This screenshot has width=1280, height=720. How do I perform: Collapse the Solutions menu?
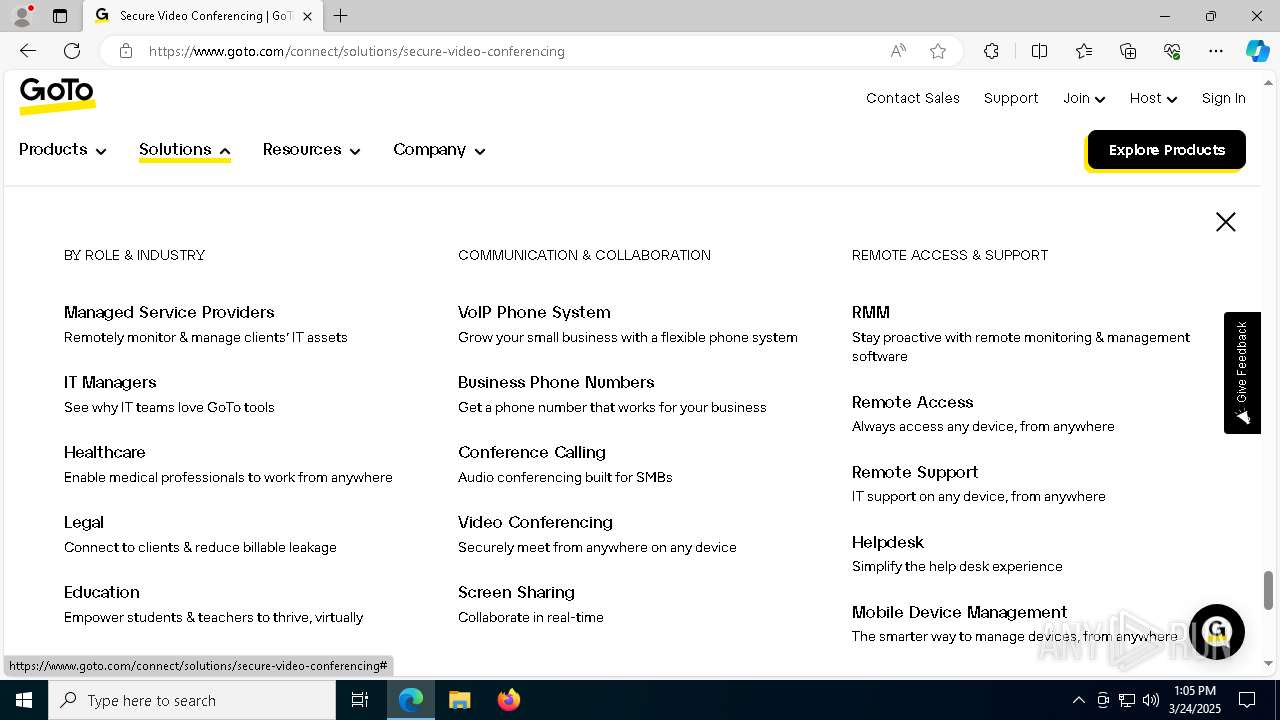pos(185,150)
